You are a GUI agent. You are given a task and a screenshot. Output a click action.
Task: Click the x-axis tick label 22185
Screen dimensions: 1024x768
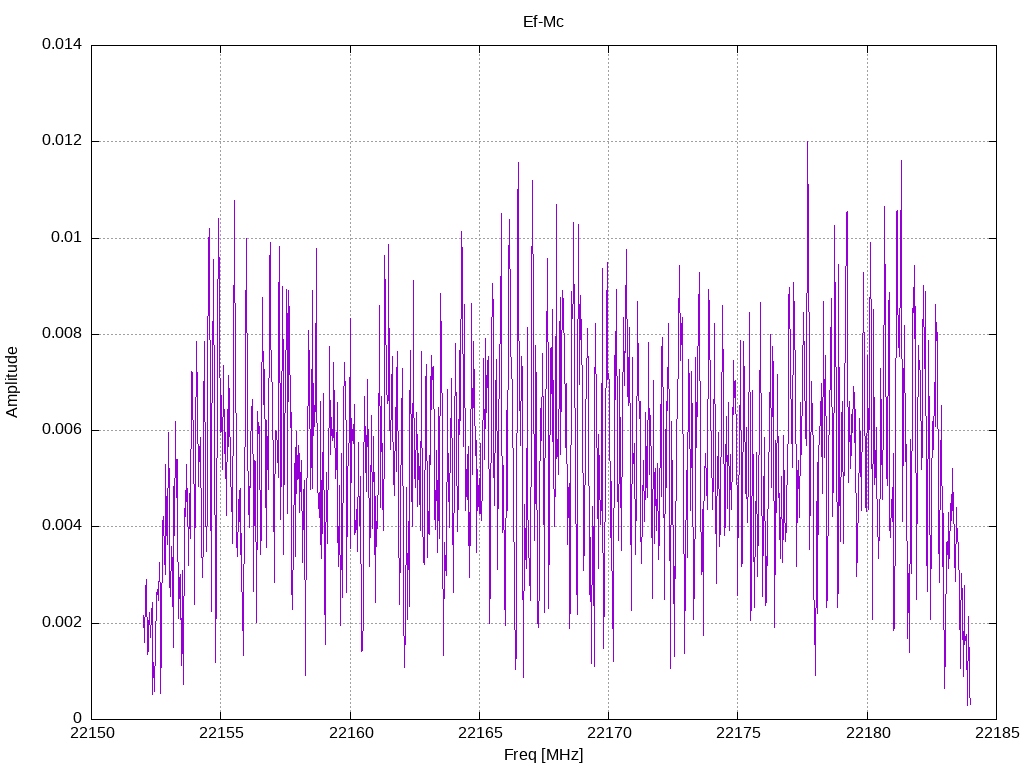click(x=997, y=733)
